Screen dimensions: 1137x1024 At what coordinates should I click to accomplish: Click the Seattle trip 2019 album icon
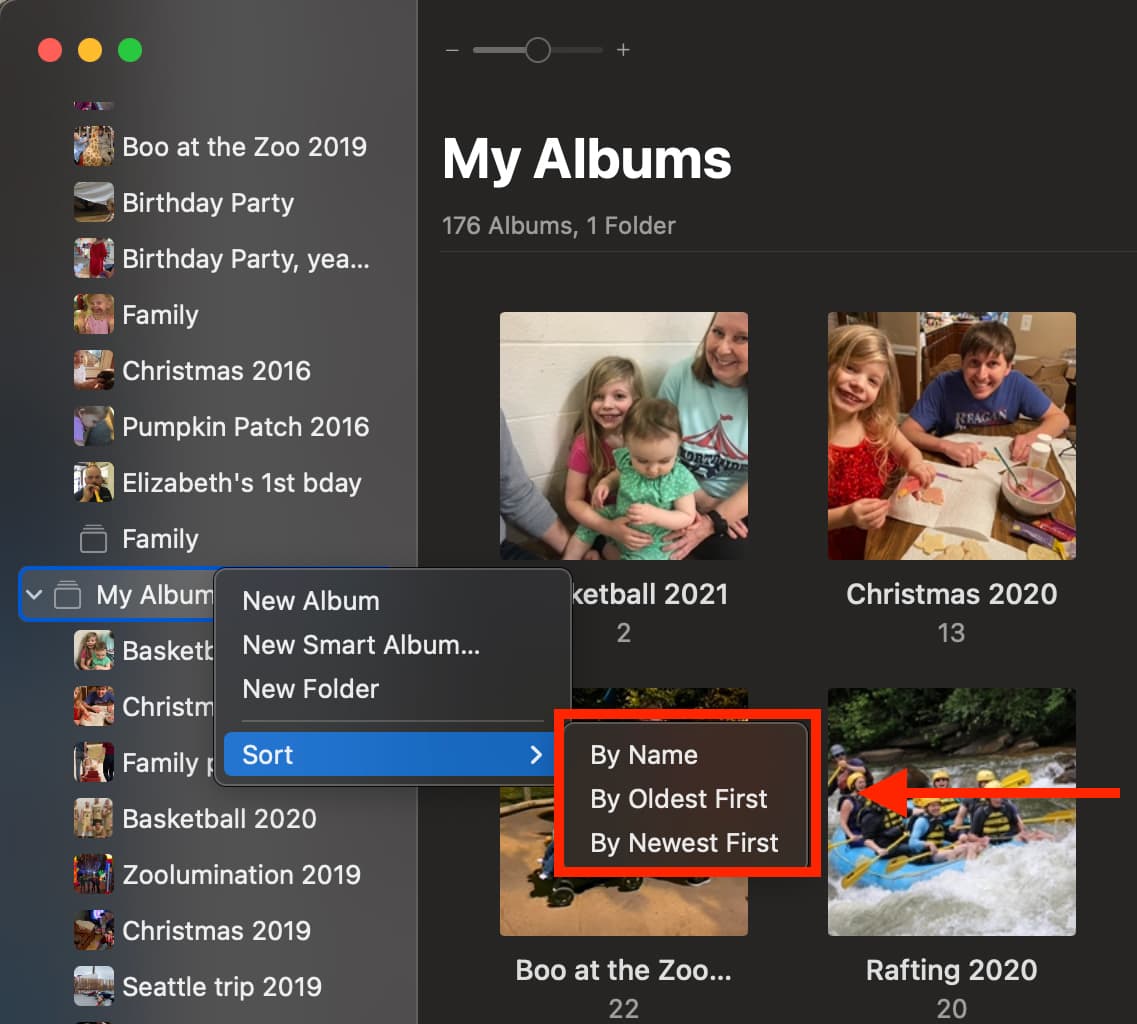pyautogui.click(x=93, y=987)
